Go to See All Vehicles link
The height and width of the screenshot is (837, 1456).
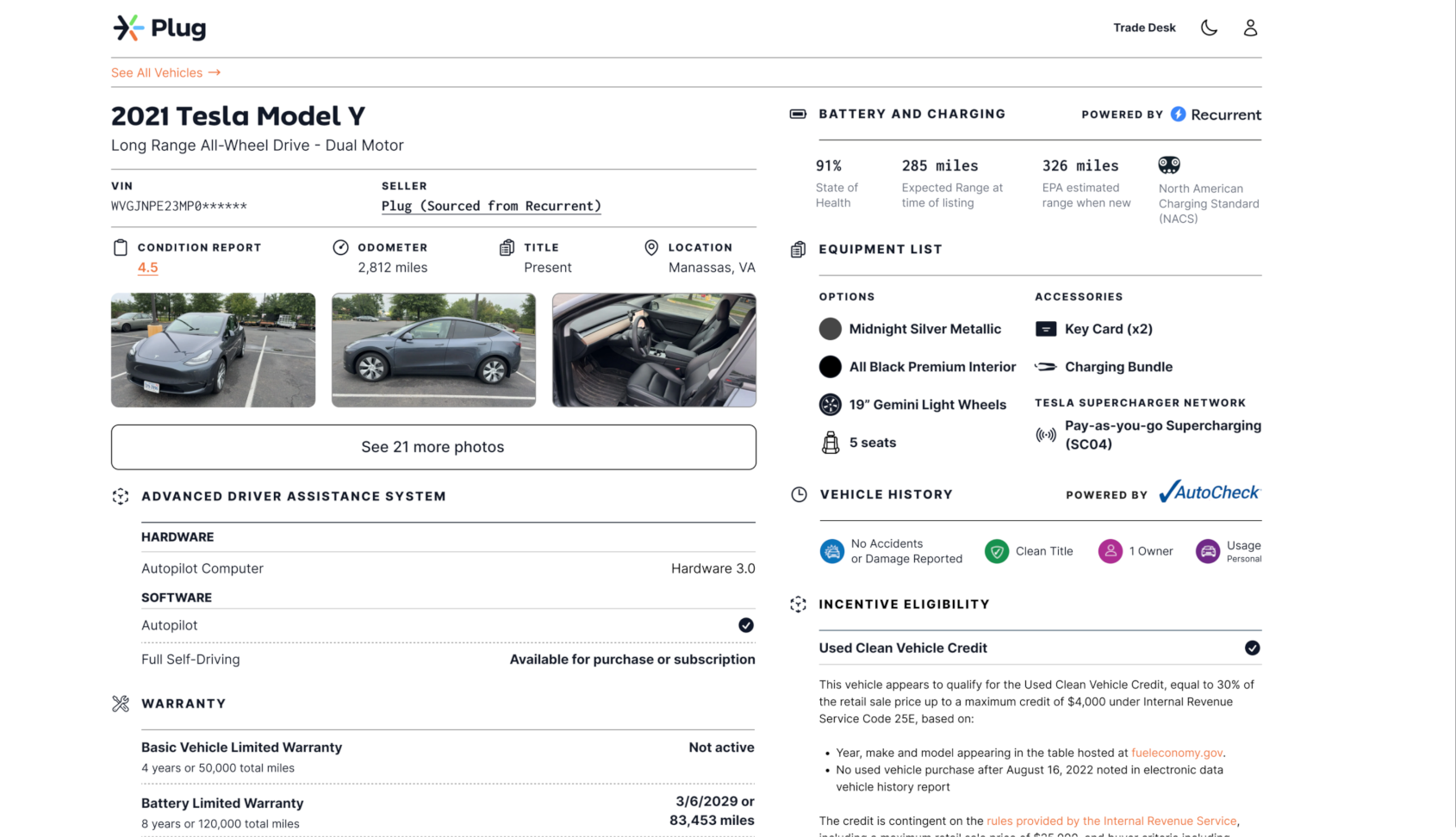tap(165, 73)
